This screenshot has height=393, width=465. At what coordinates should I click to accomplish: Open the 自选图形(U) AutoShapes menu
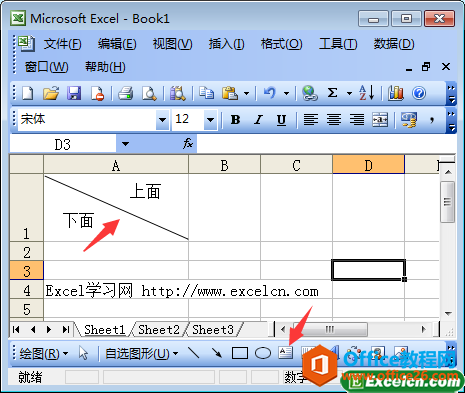tap(141, 353)
